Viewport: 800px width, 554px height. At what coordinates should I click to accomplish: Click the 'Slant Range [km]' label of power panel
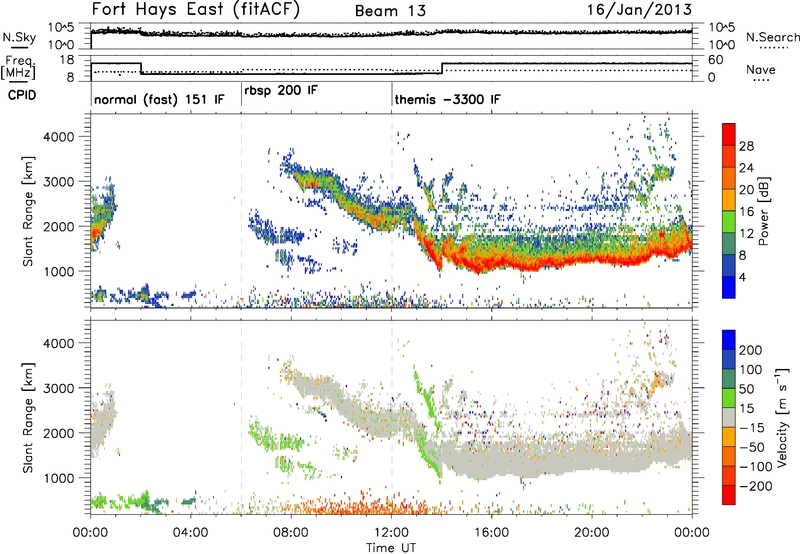tap(28, 211)
